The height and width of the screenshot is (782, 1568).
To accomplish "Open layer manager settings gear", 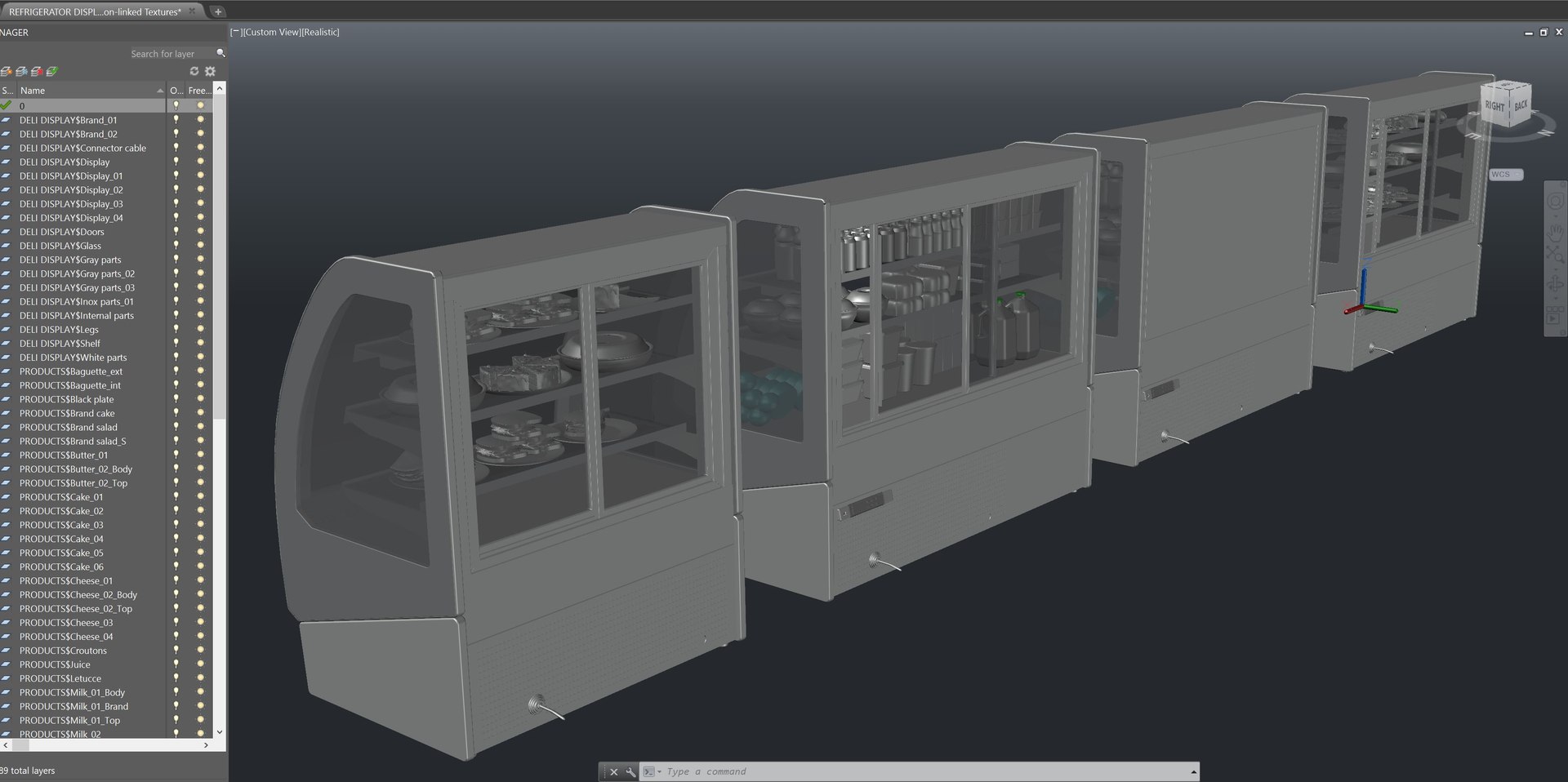I will (x=210, y=71).
